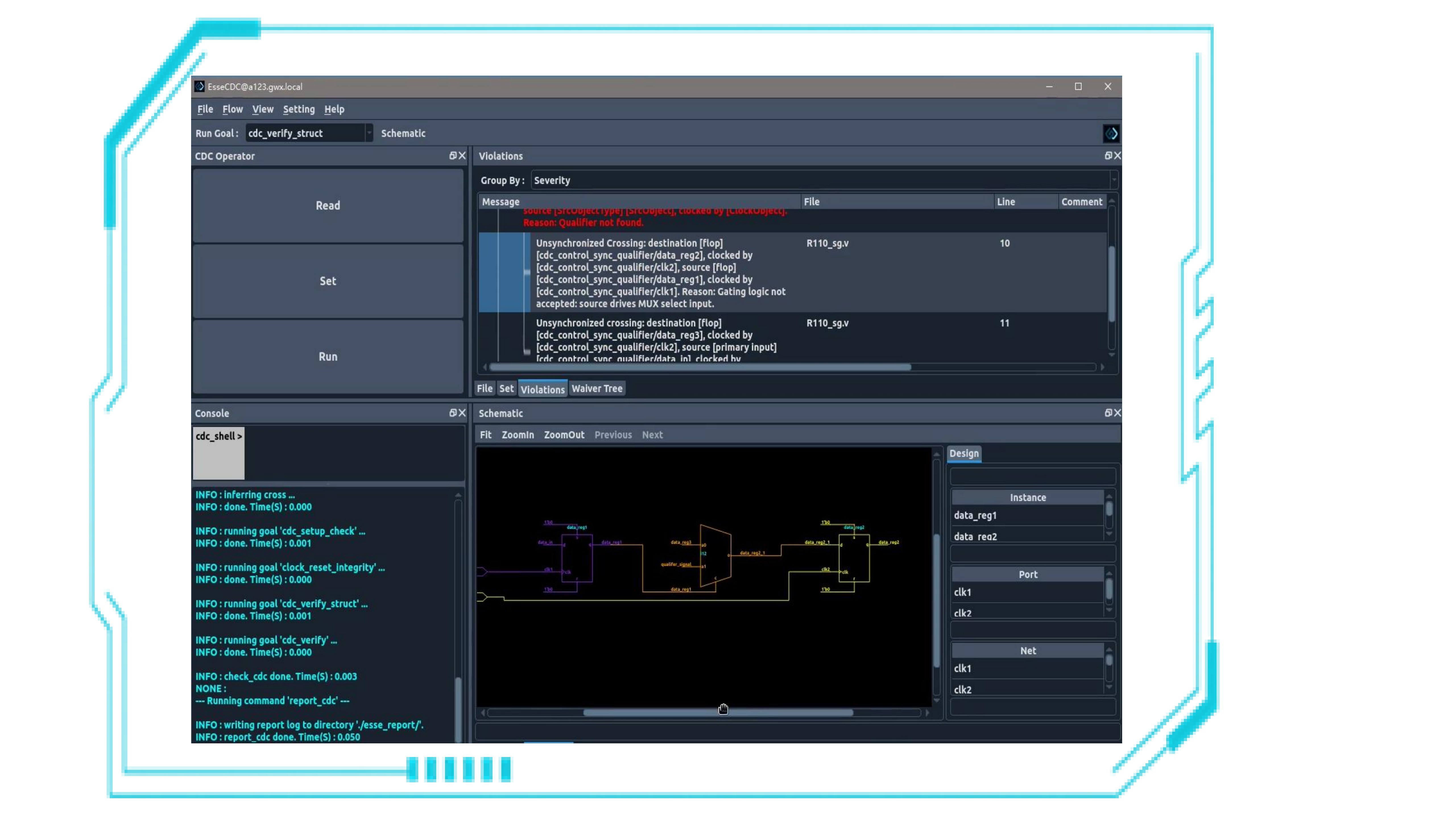Click ZoomOut in schematic toolbar
This screenshot has width=1456, height=819.
(x=564, y=435)
